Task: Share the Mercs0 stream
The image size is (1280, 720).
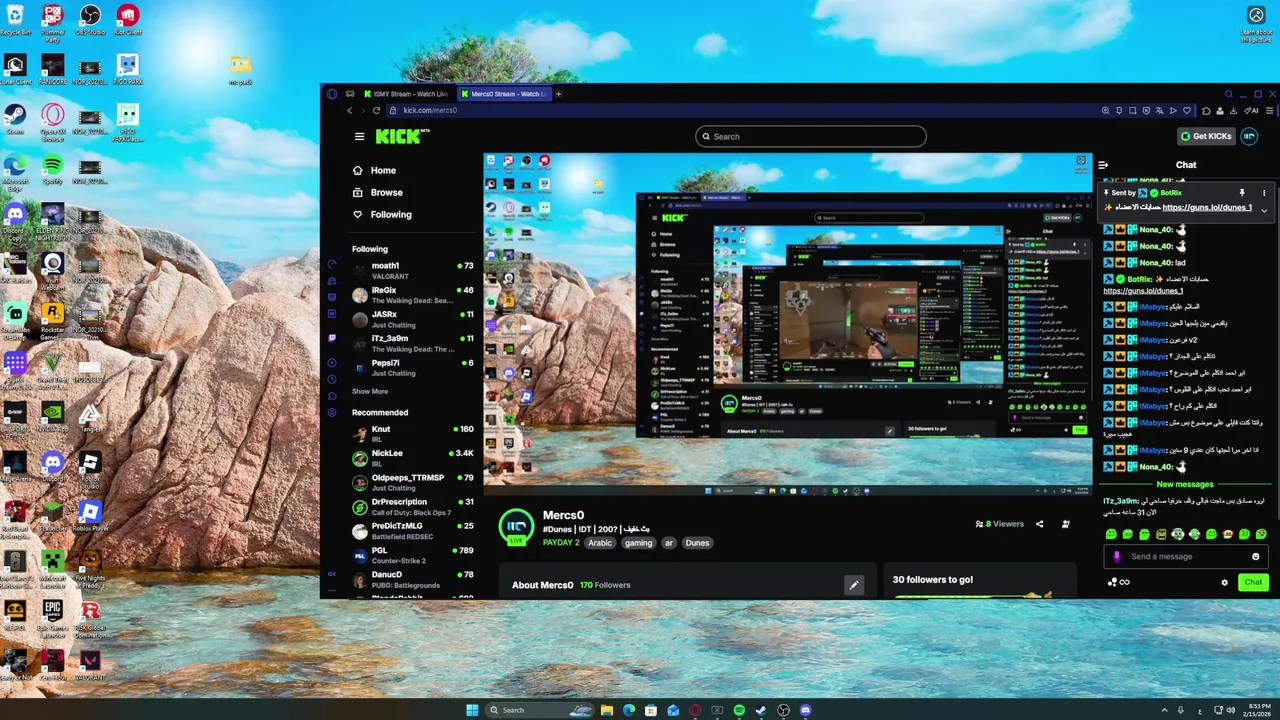Action: (1039, 524)
